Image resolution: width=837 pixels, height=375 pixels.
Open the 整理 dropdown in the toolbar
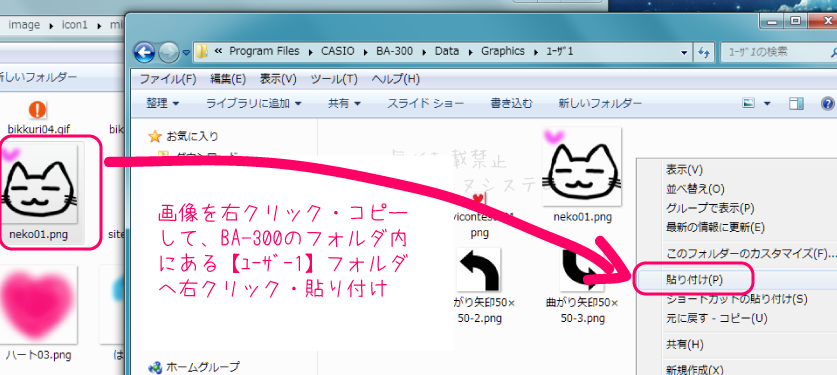162,103
